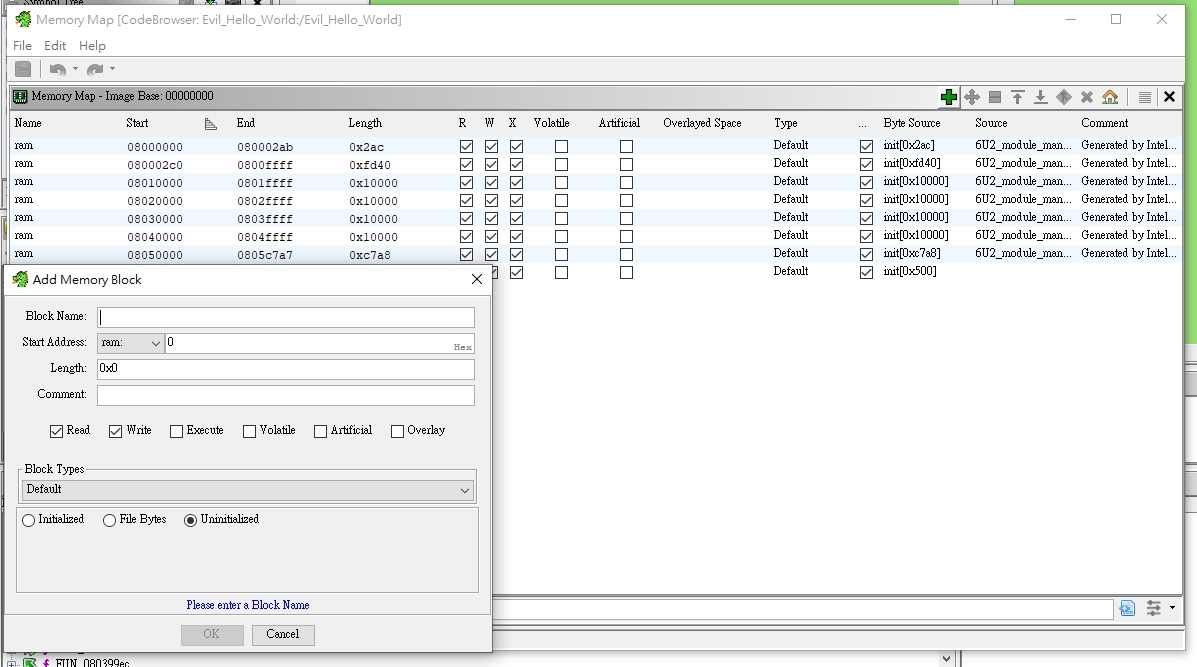Viewport: 1197px width, 667px height.
Task: Click the filter options sliders icon
Action: click(1153, 608)
